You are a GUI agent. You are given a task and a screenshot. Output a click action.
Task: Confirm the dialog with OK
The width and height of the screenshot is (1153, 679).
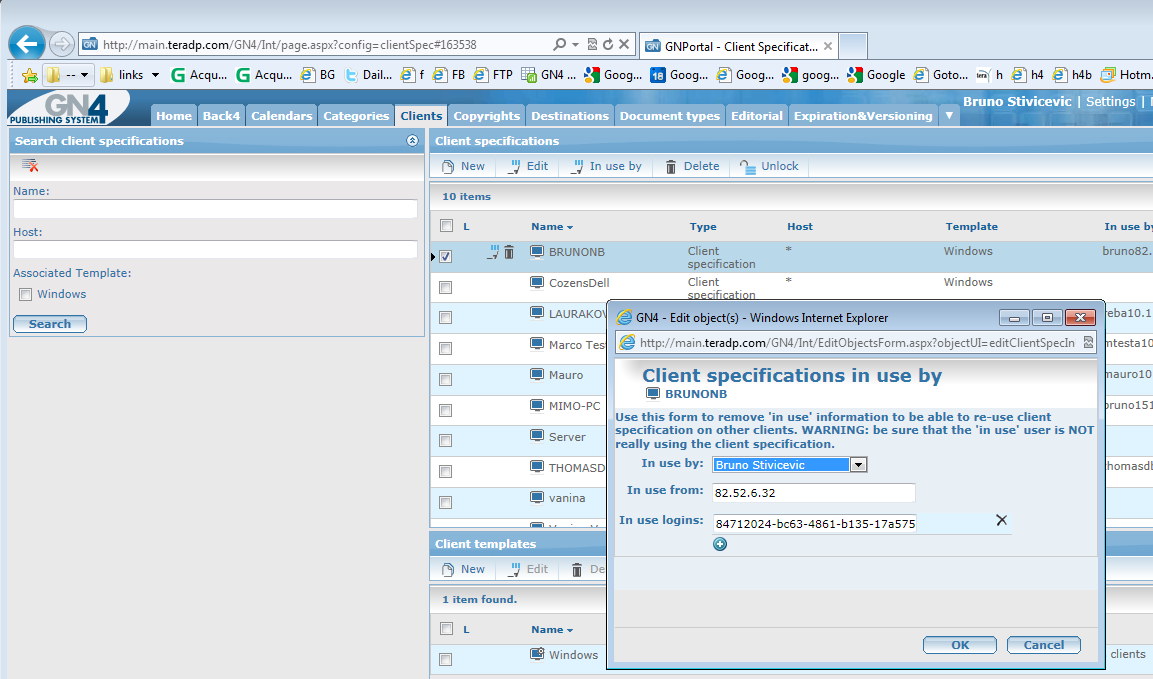click(x=960, y=644)
